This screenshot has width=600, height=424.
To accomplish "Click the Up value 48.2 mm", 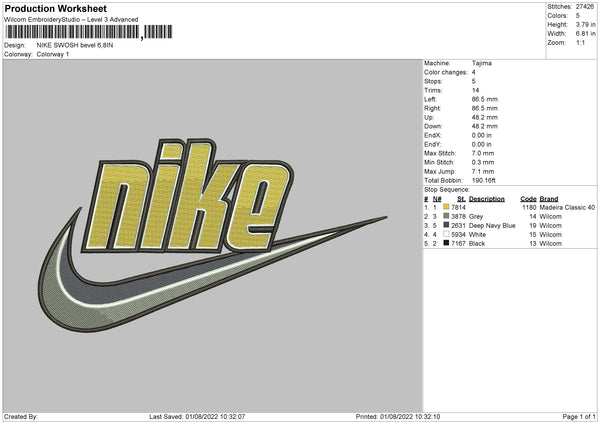I will tap(485, 117).
